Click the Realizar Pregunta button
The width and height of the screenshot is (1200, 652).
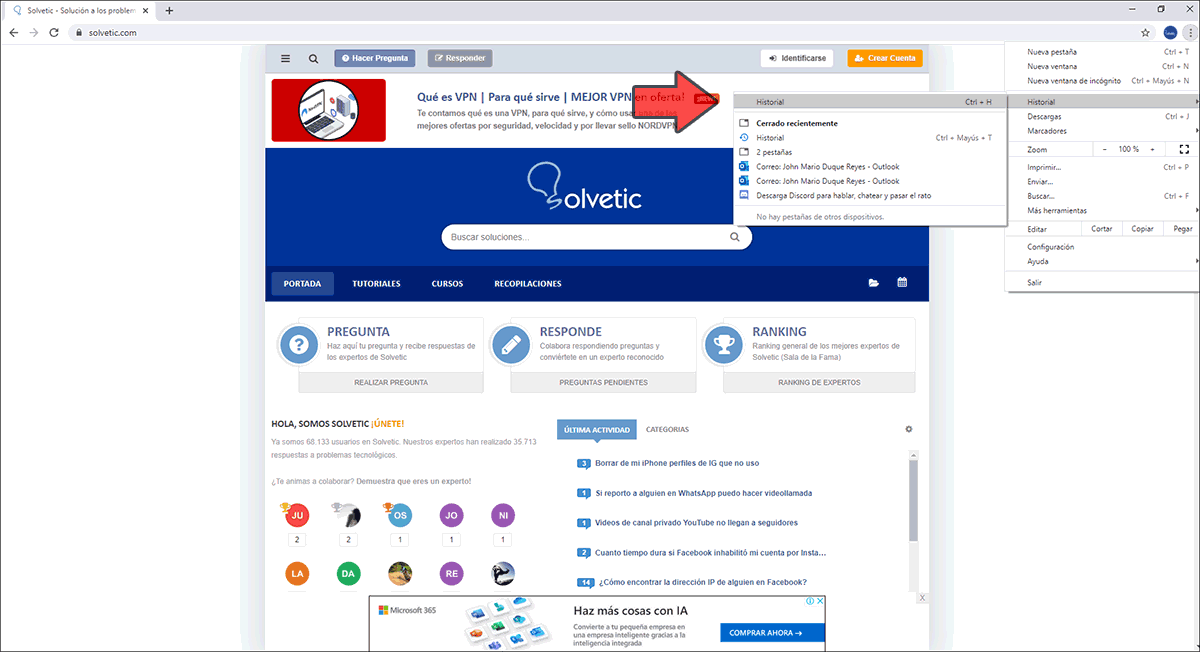coord(391,383)
